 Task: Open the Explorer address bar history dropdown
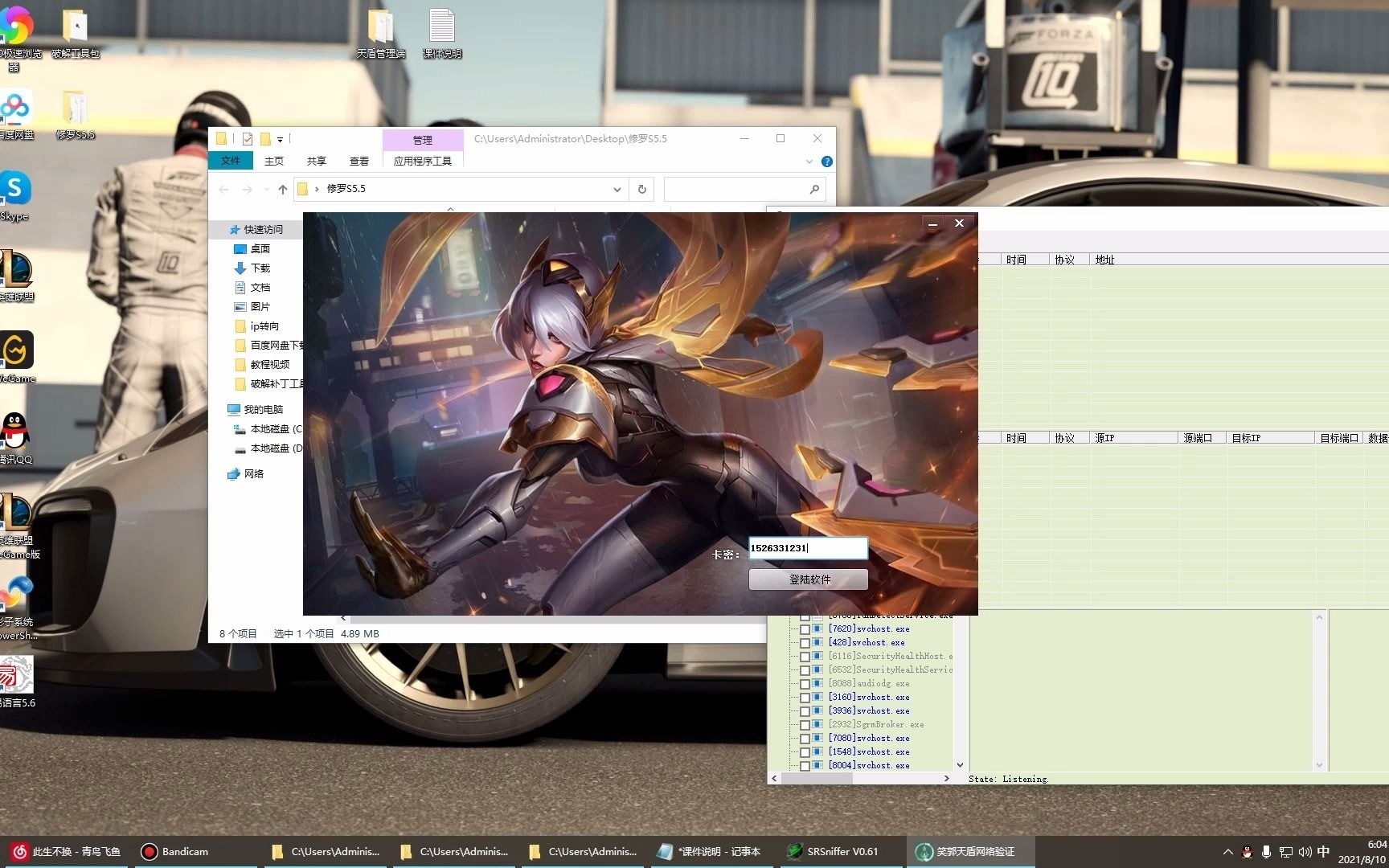[x=617, y=189]
